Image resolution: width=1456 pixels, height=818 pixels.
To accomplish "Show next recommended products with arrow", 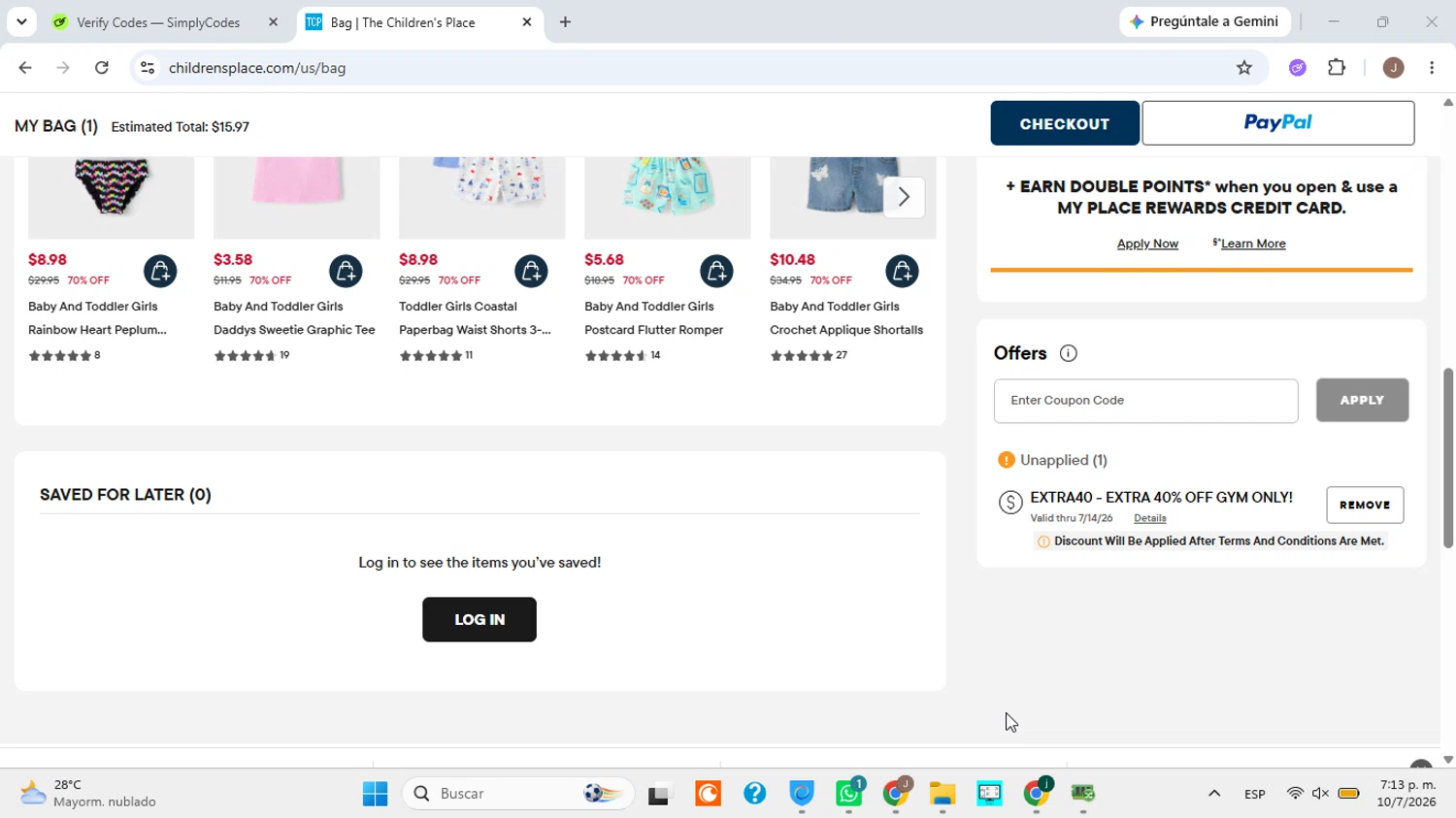I will coord(904,197).
